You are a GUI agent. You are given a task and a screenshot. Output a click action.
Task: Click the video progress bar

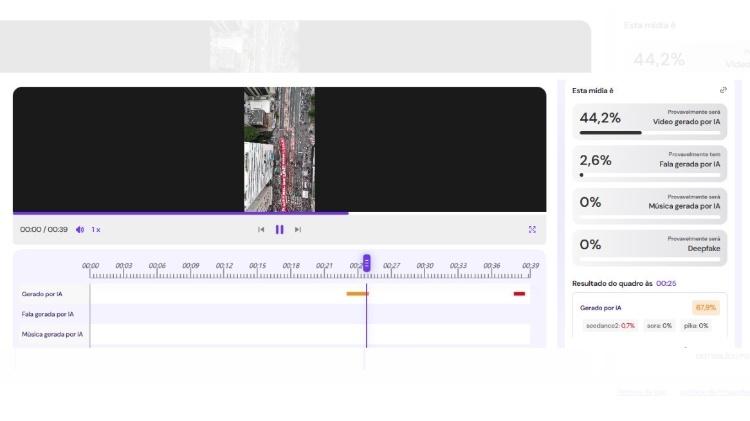pyautogui.click(x=279, y=213)
